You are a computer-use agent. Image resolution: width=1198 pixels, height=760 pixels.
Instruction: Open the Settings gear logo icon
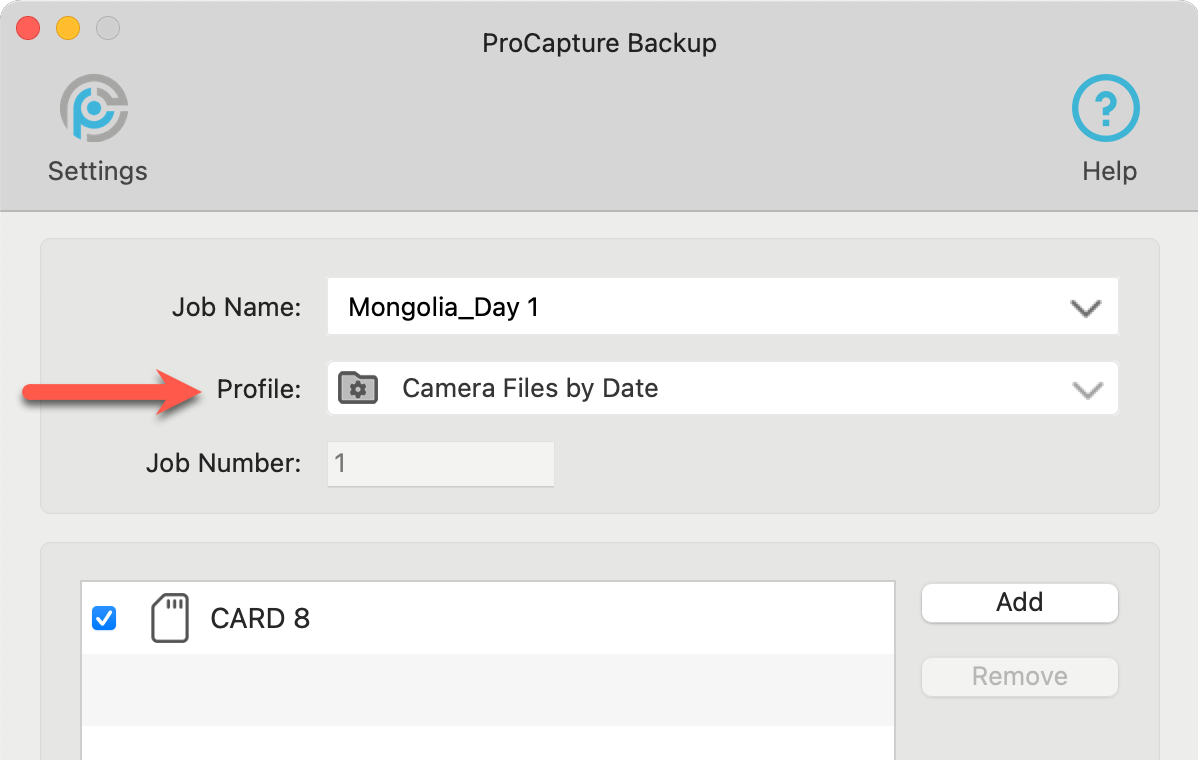tap(94, 108)
